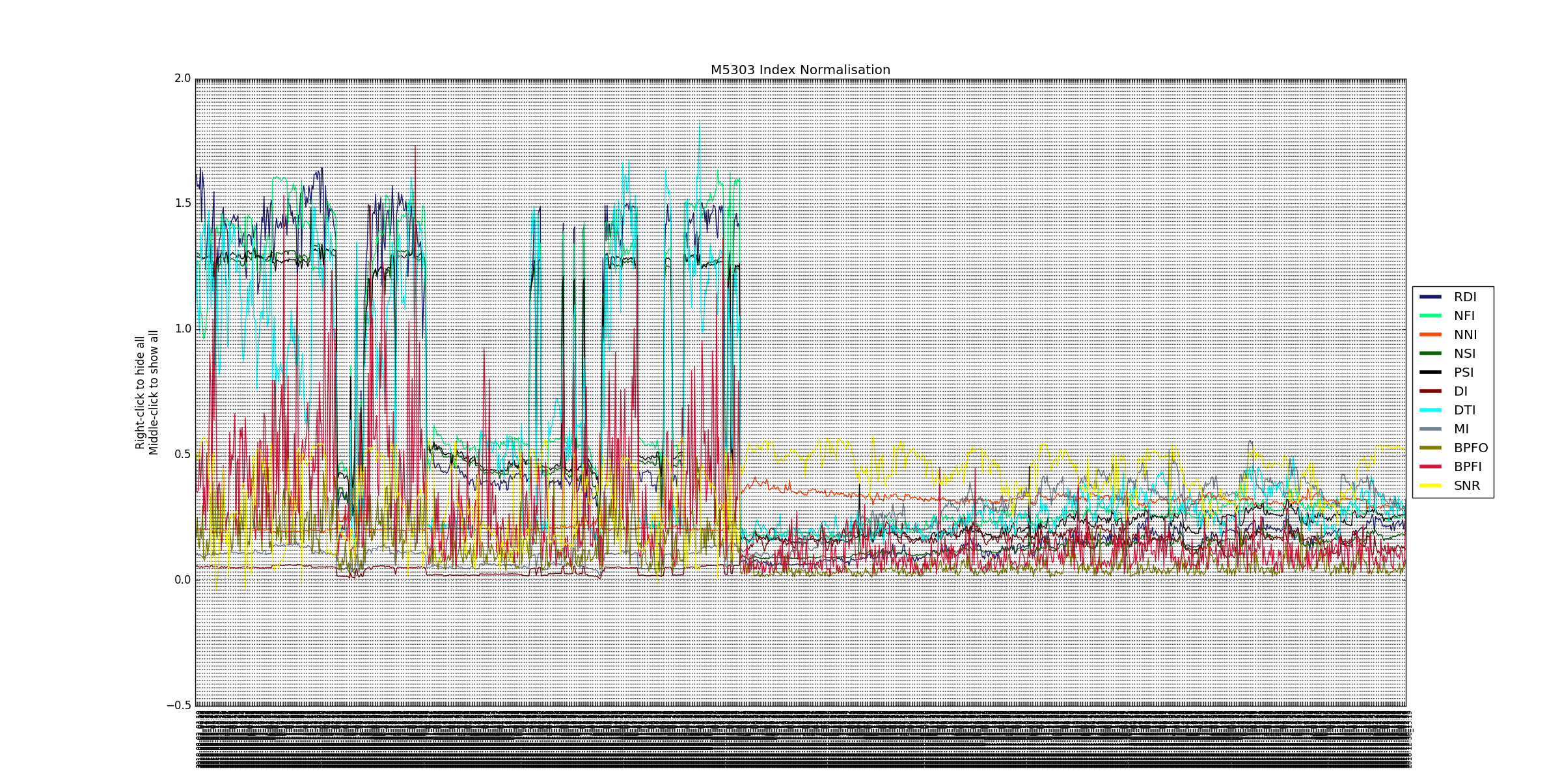Click the SNR legend text label

[1467, 486]
